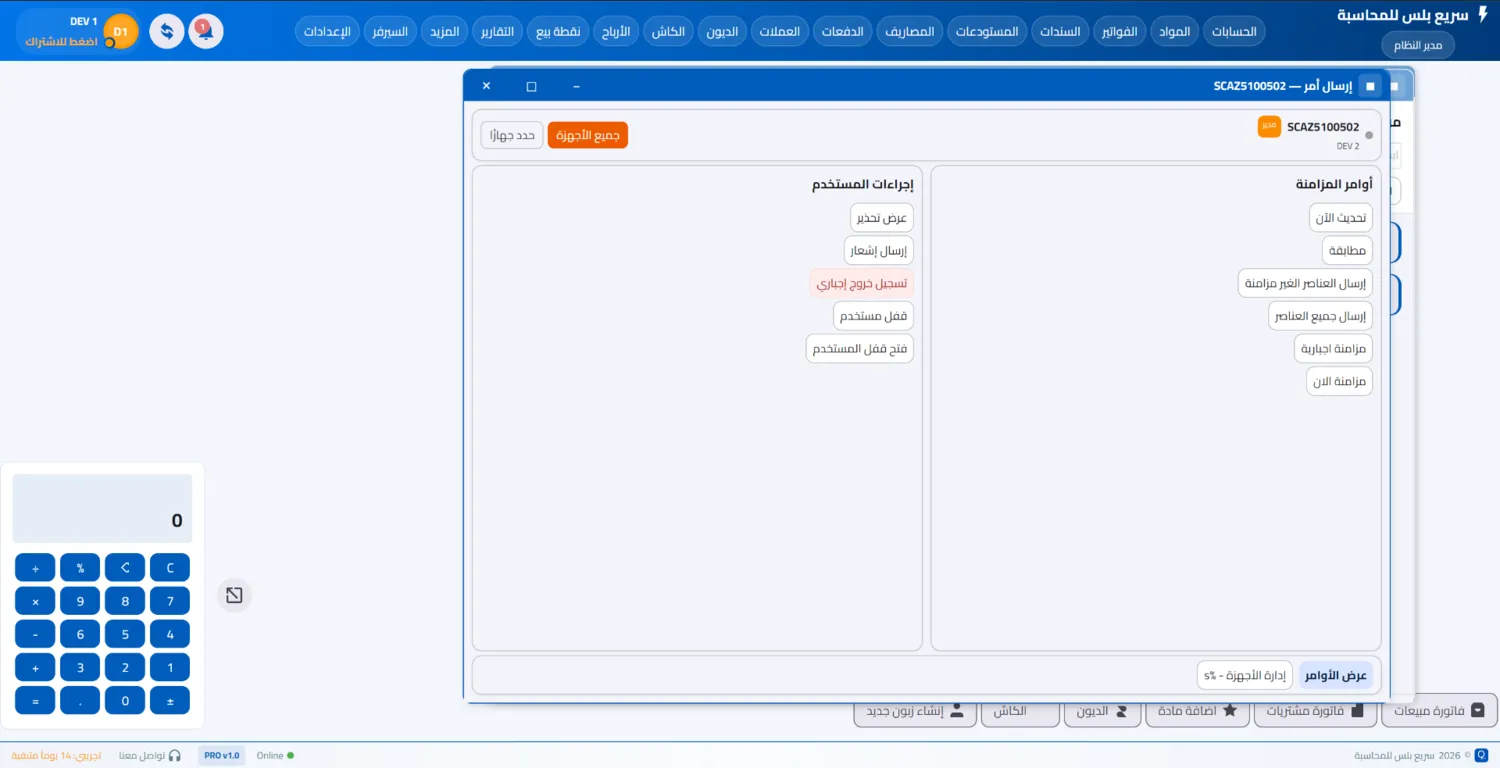Open الفواتير invoices menu
The width and height of the screenshot is (1500, 768).
pyautogui.click(x=1119, y=31)
